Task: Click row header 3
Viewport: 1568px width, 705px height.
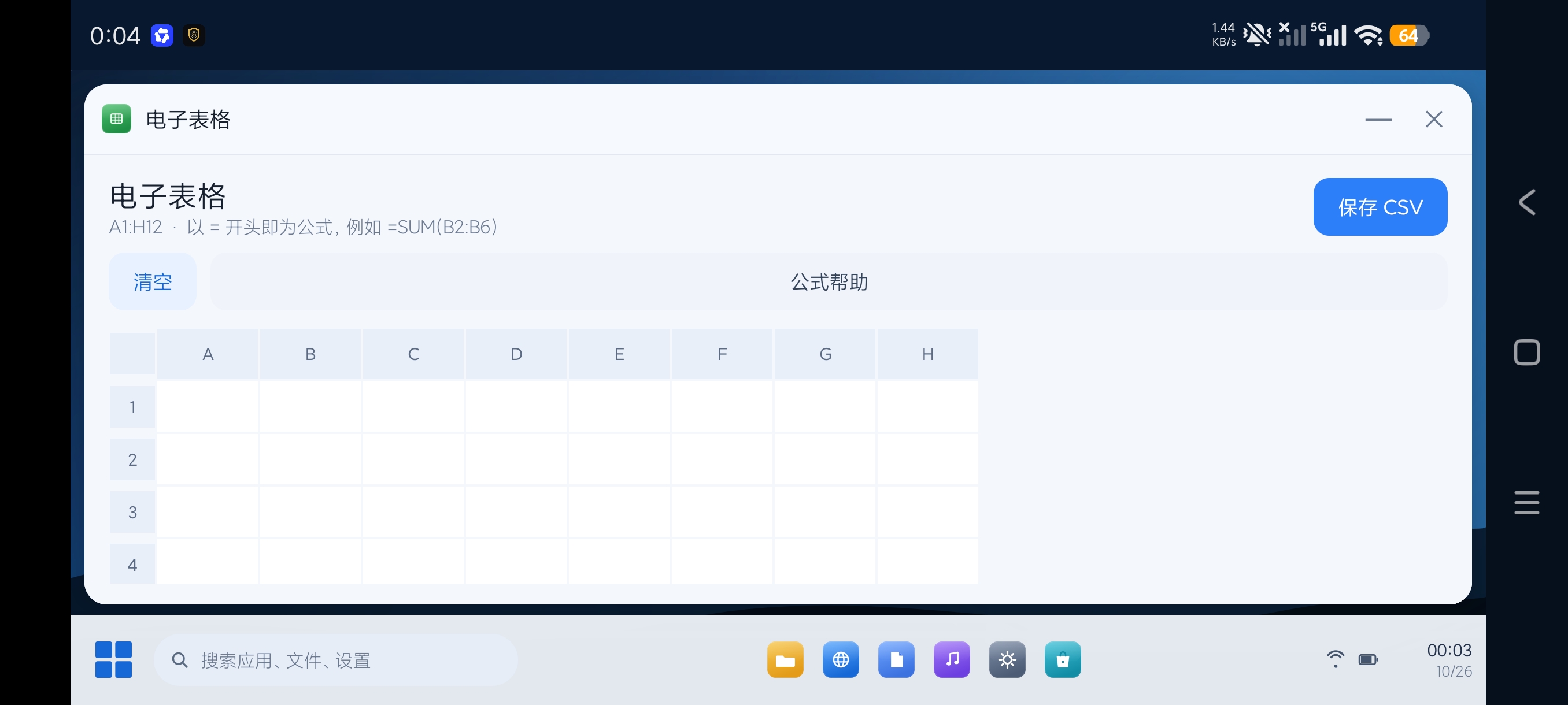Action: click(x=132, y=511)
